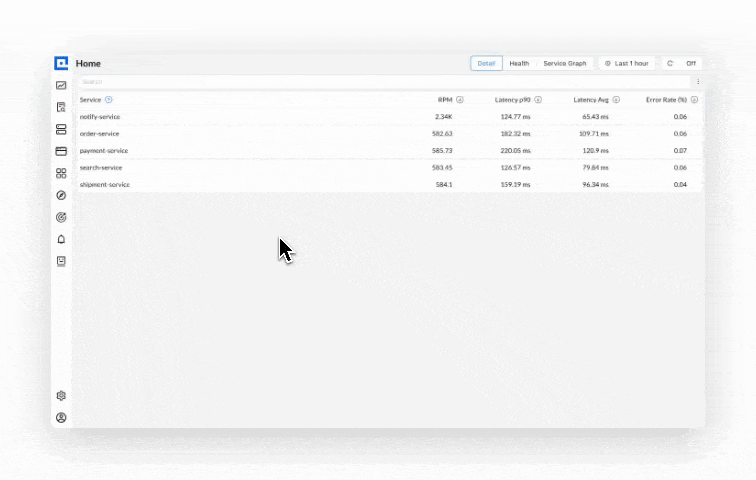
Task: Click the Home page title
Action: [88, 63]
